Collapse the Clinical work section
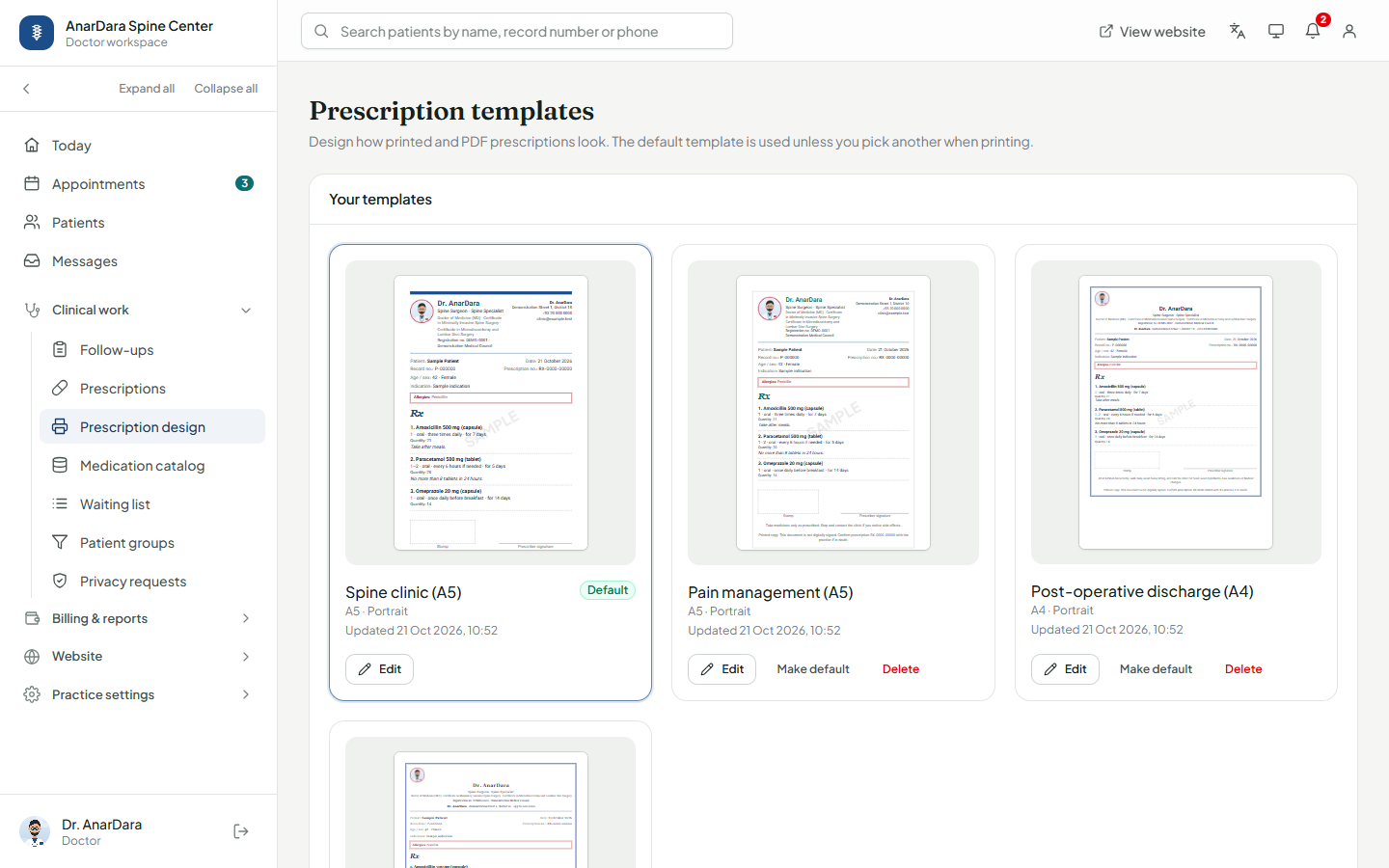 [246, 311]
